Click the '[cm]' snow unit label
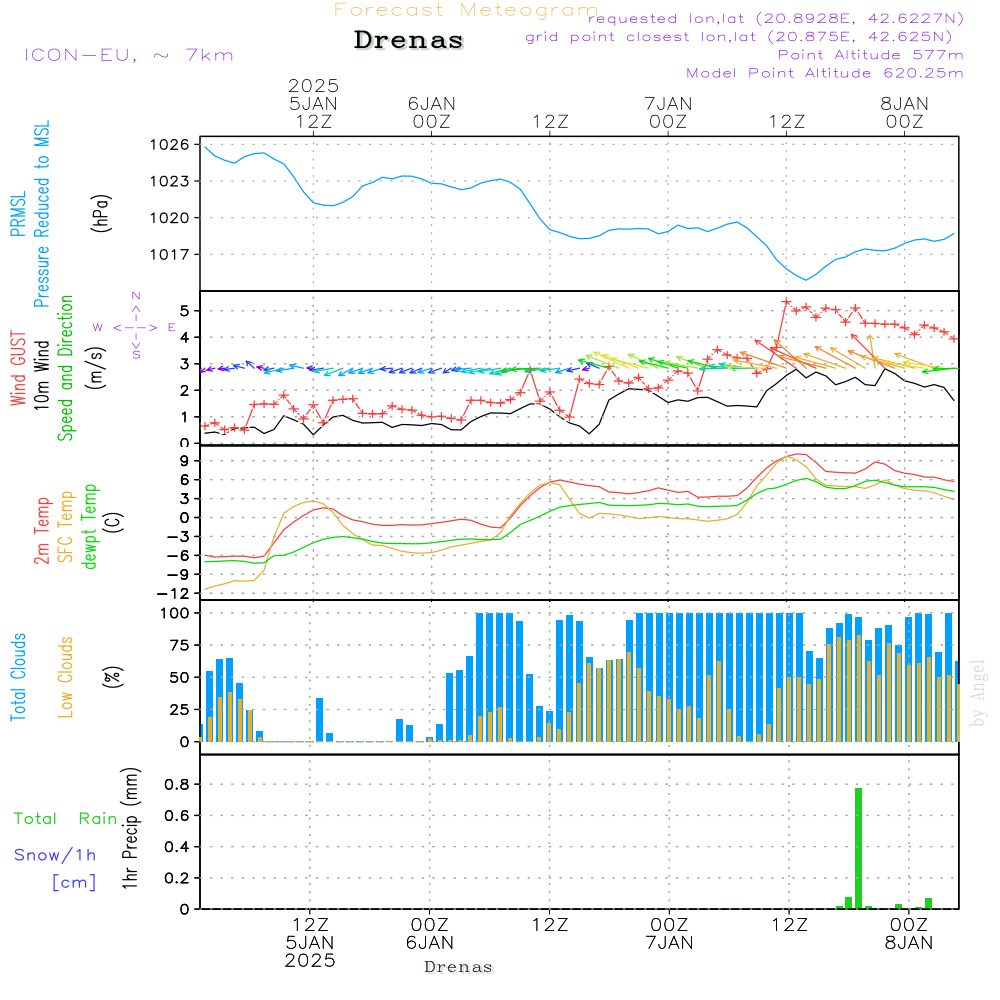The image size is (1000, 1000). click(74, 883)
